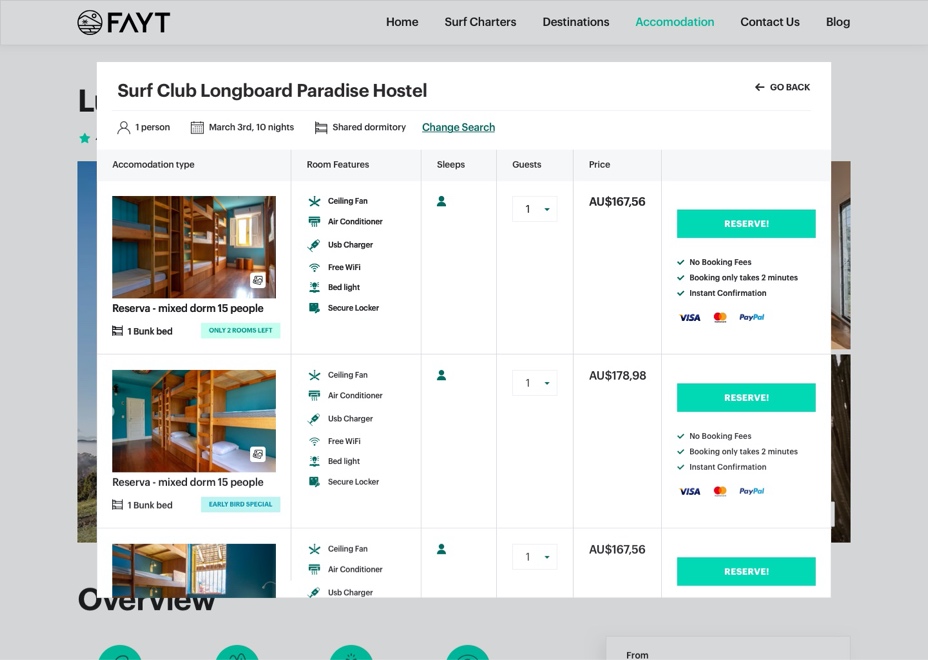Click sleeps person icon in AU$178,98 row
The height and width of the screenshot is (660, 928).
(441, 375)
